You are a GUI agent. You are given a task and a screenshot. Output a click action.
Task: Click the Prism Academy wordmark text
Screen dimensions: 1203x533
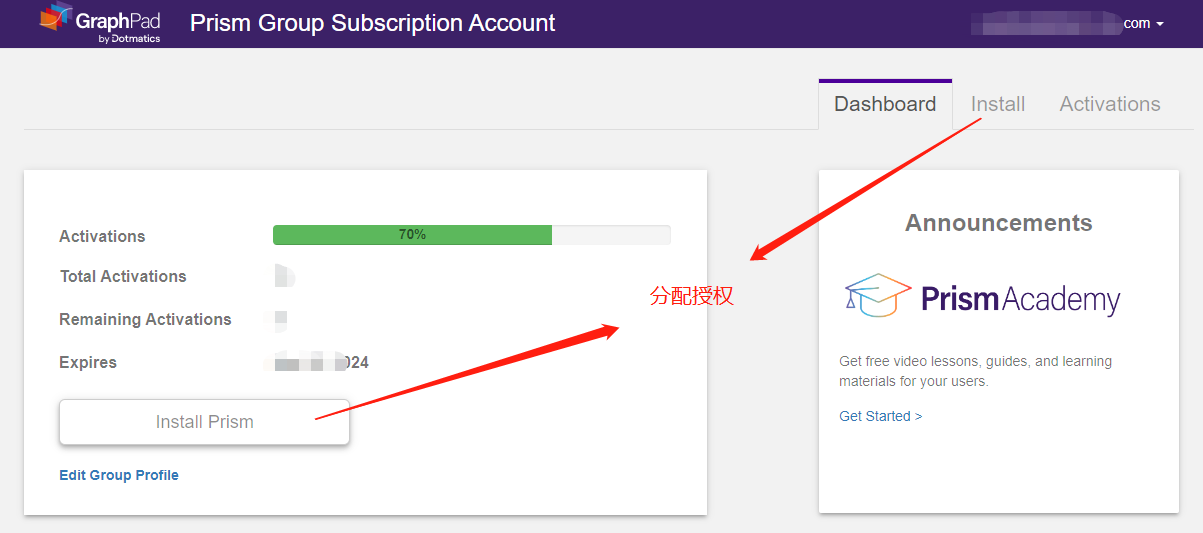click(x=1020, y=299)
